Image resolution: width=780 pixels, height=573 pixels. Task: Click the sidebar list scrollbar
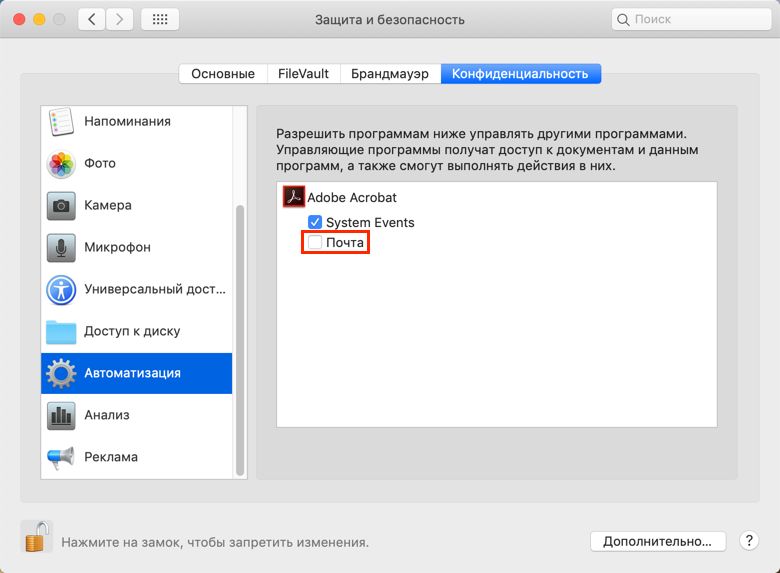pyautogui.click(x=239, y=340)
